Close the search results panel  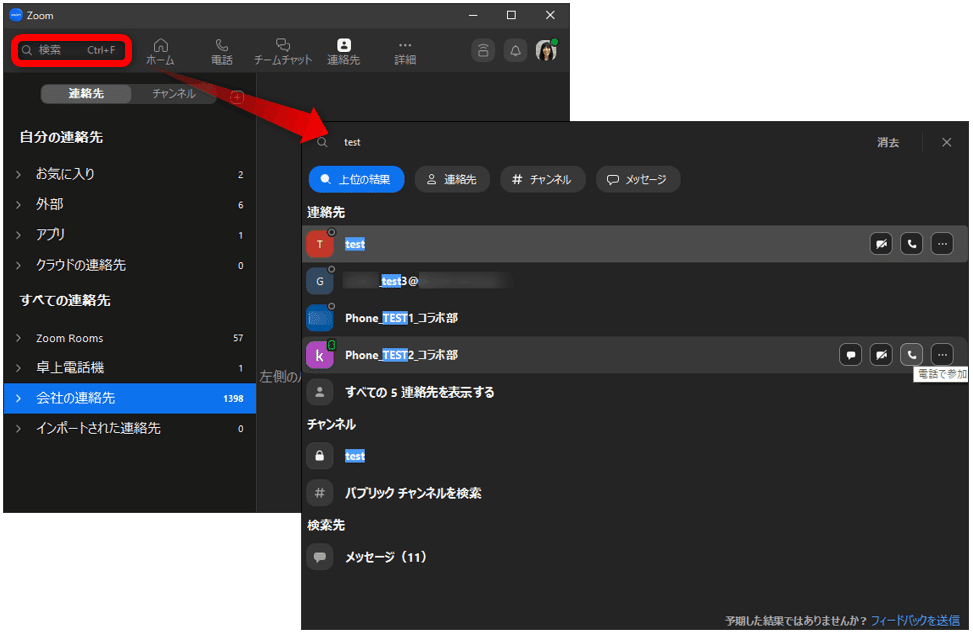pos(946,142)
